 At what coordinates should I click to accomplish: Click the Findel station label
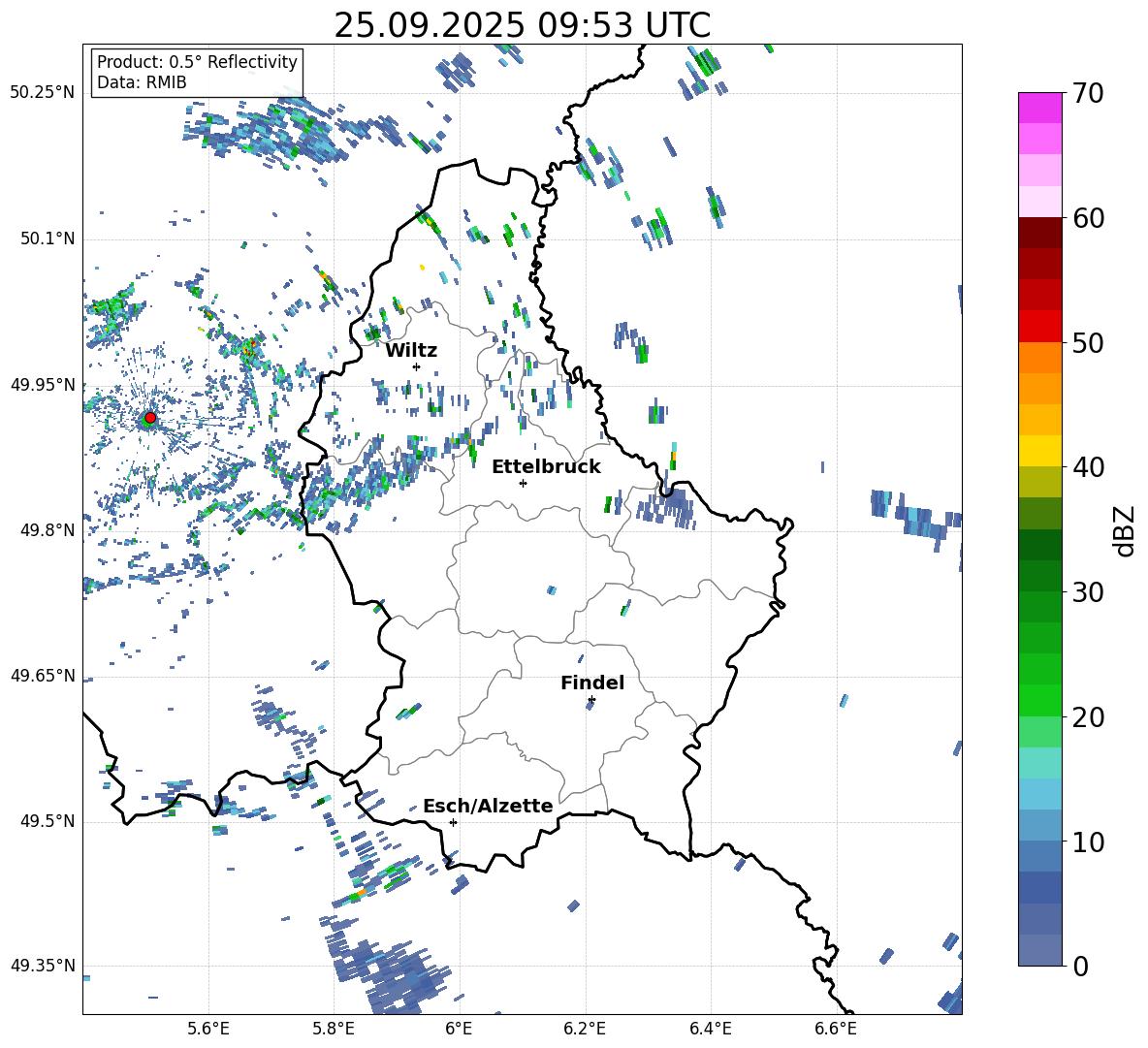[592, 683]
